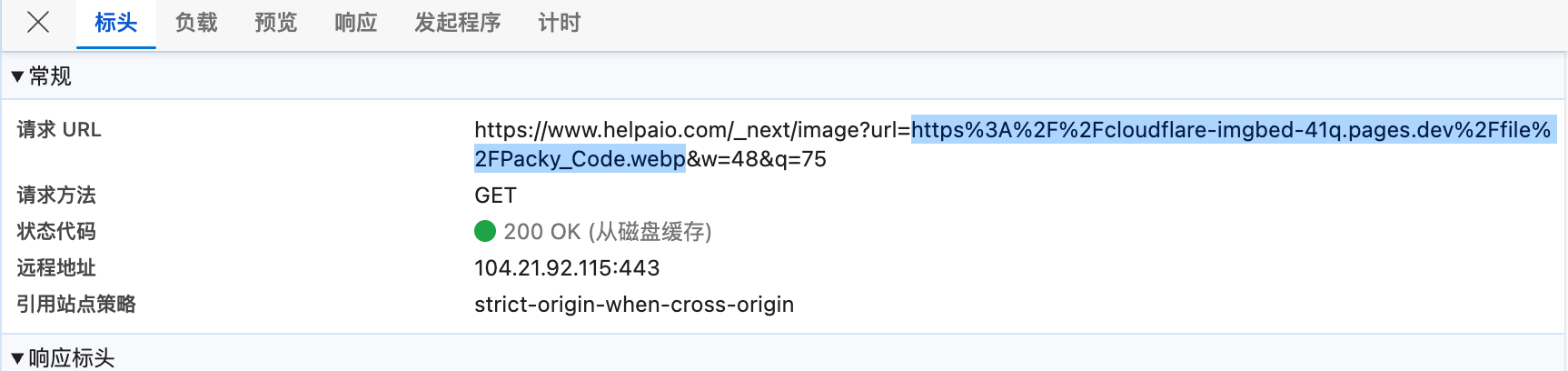Collapse the 常规 section triangle
Image resolution: width=1568 pixels, height=371 pixels.
17,77
